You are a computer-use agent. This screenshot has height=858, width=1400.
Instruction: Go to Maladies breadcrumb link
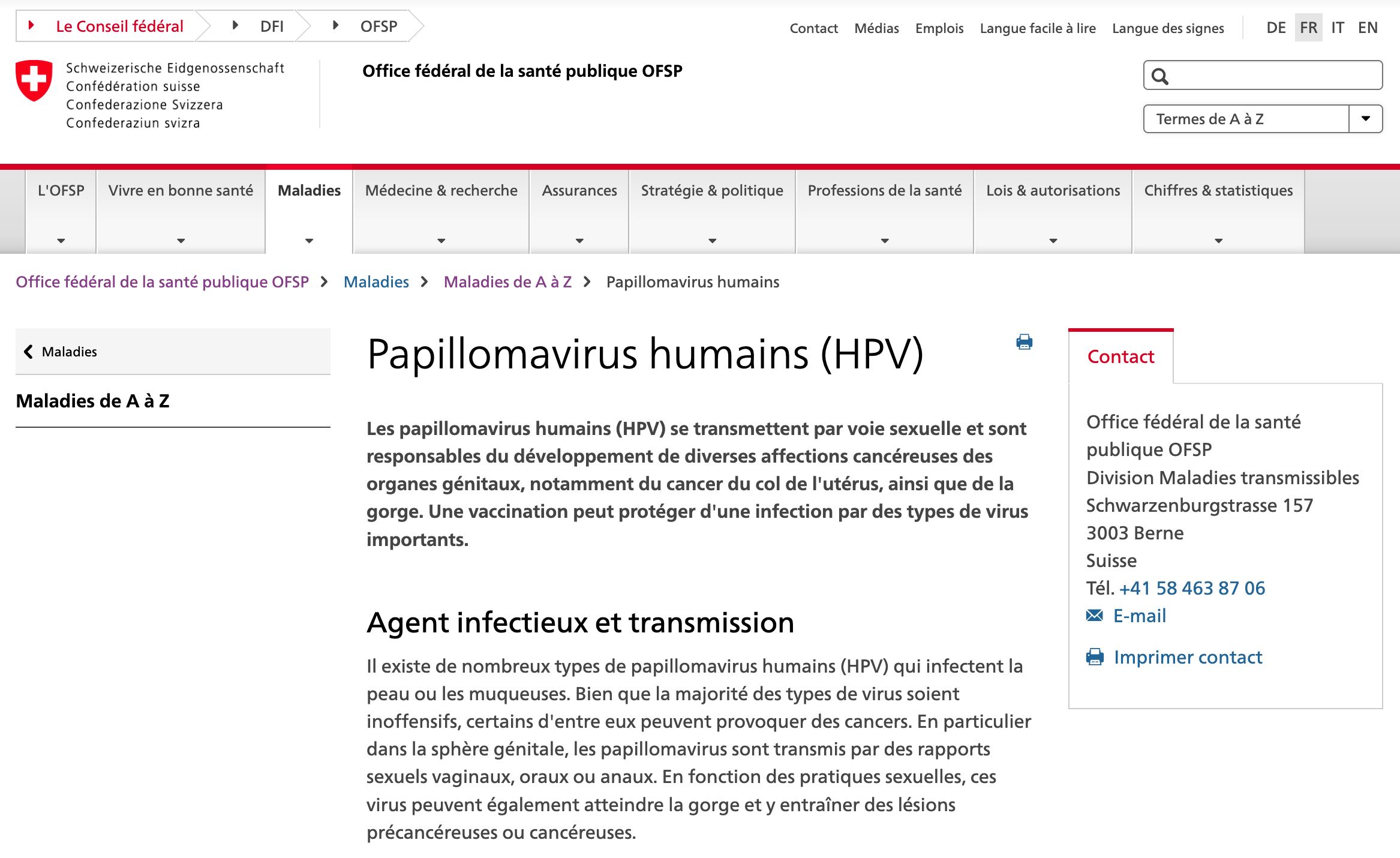376,282
